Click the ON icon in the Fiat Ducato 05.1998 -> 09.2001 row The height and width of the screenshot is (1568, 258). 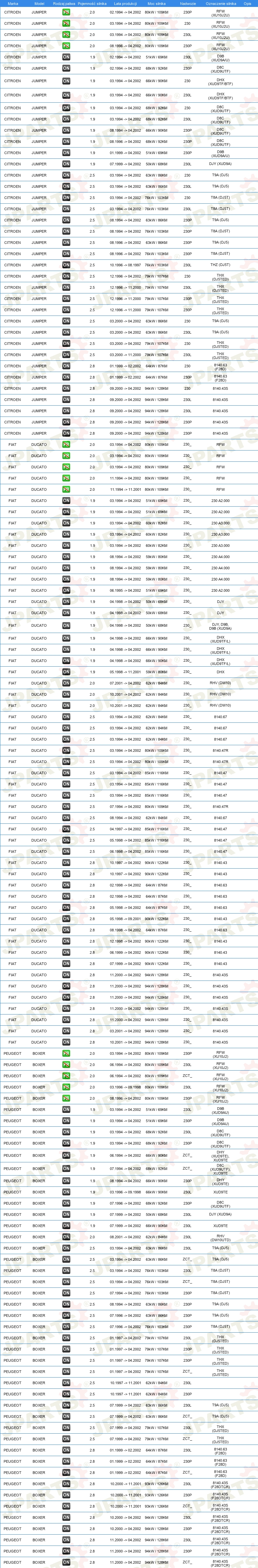[66, 919]
